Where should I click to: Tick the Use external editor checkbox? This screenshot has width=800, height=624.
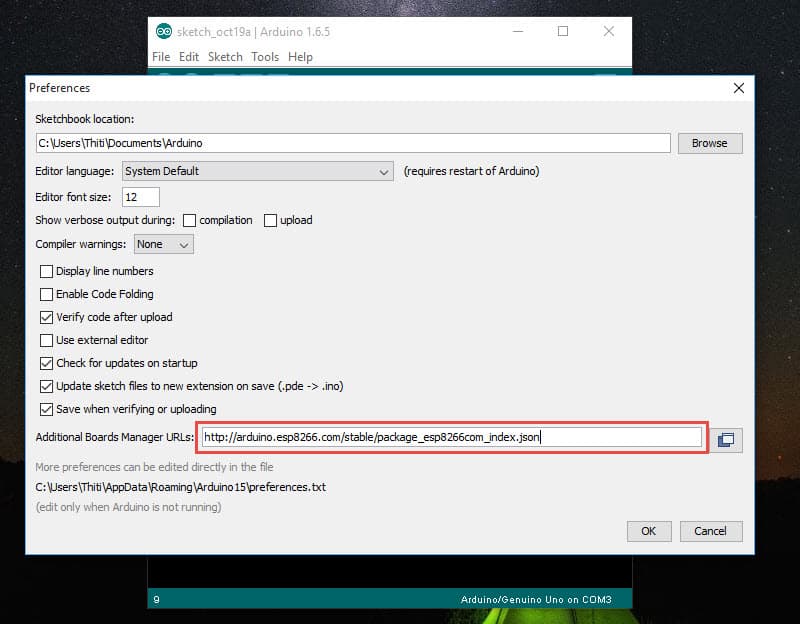[x=46, y=340]
